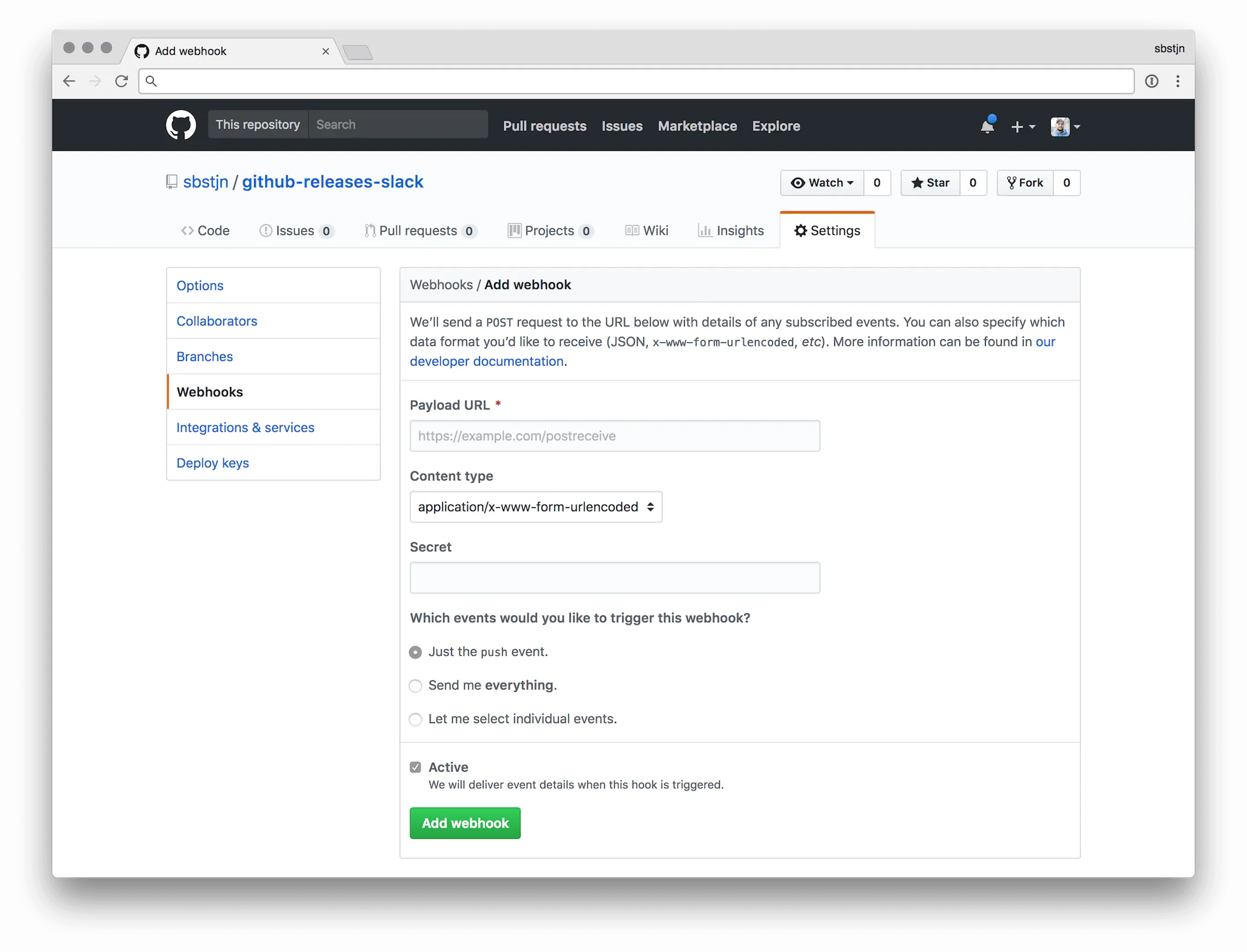
Task: Click the eye icon on Watch button
Action: [x=799, y=182]
